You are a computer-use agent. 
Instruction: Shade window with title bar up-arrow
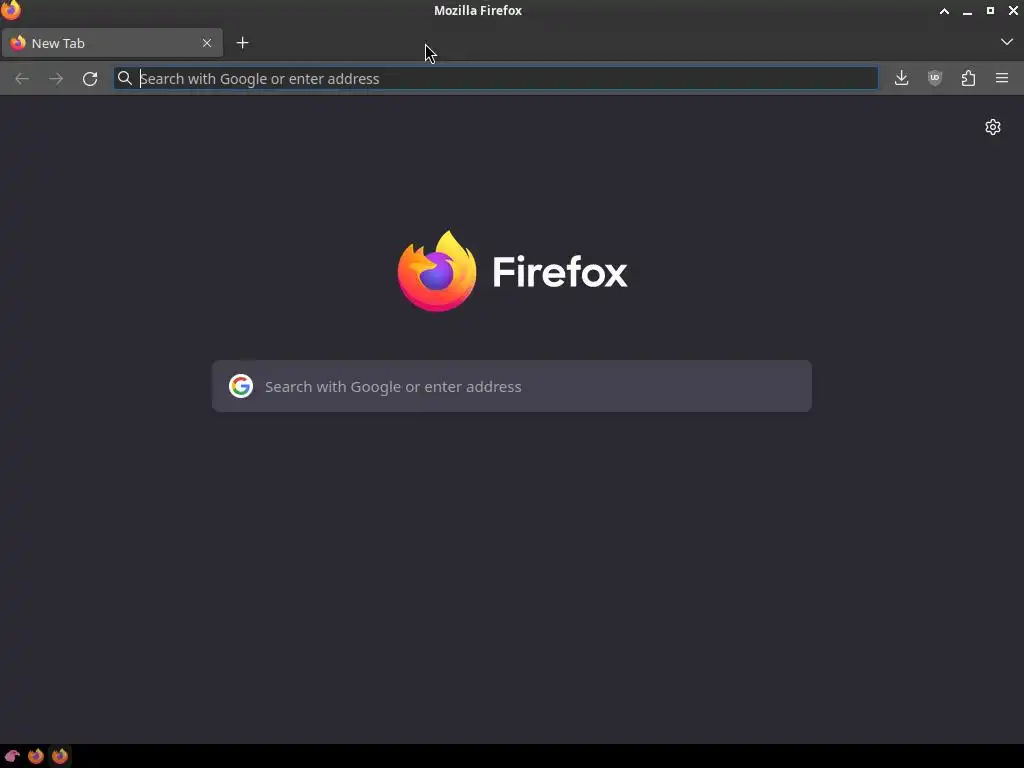[x=944, y=11]
